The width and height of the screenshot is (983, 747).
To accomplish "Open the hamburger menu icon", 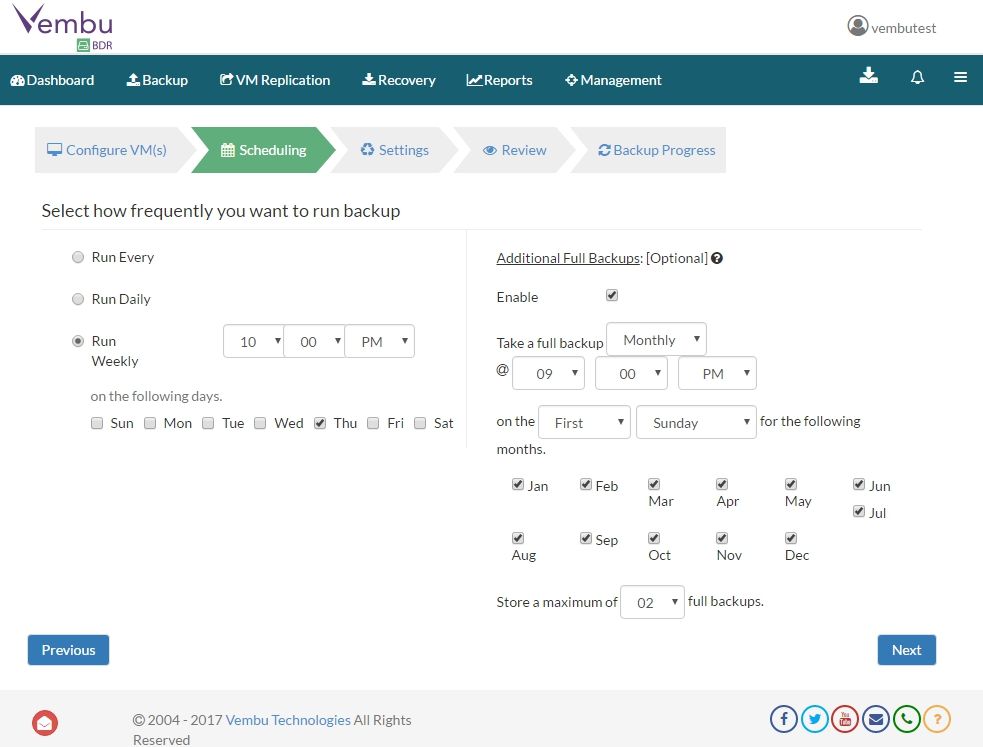I will pos(960,77).
